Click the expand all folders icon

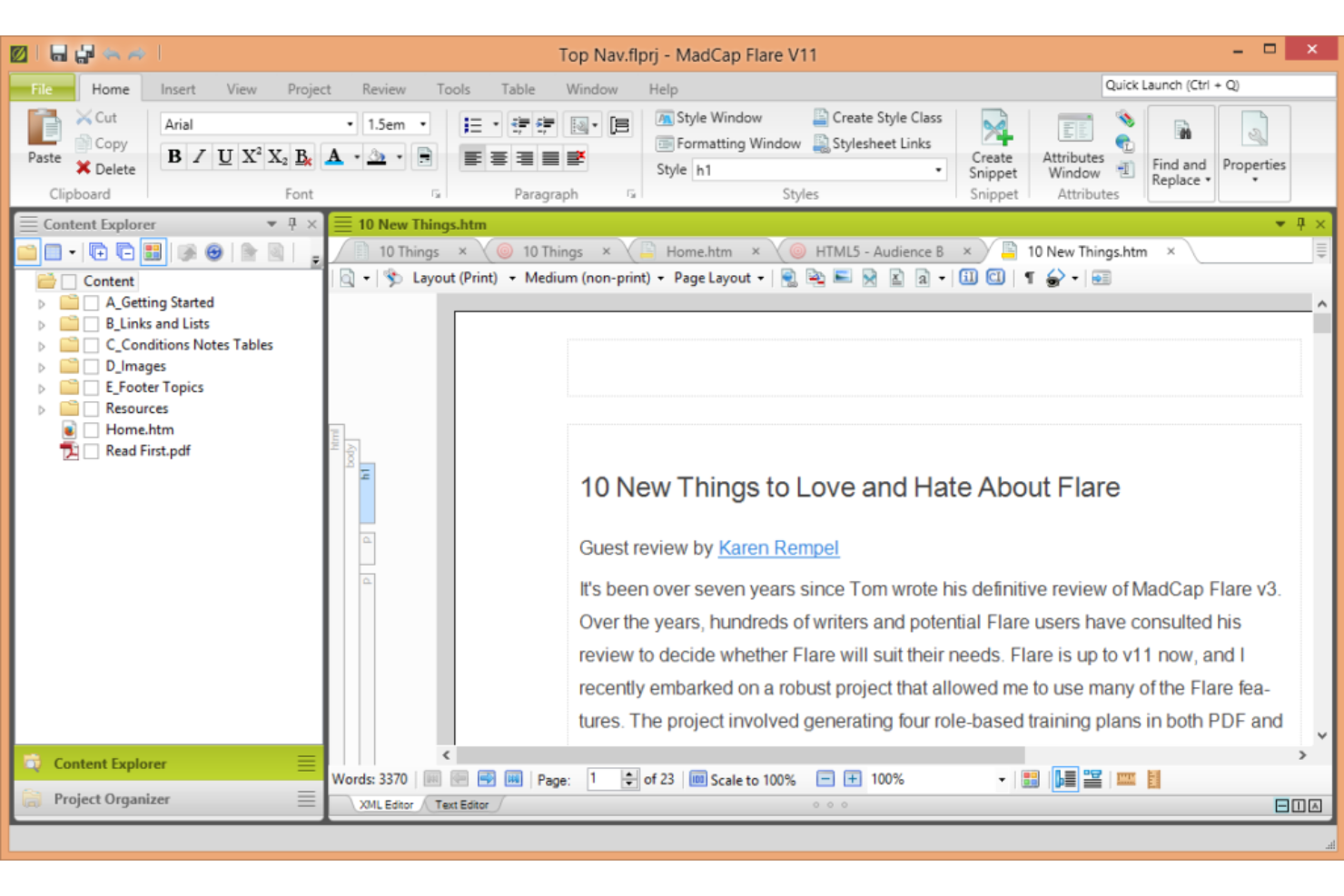coord(99,252)
